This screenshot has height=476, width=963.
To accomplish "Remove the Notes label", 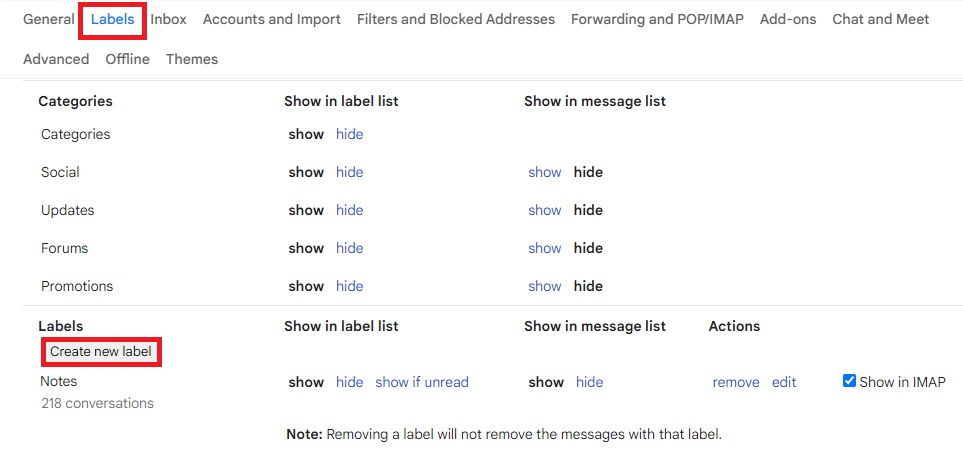I will [736, 382].
